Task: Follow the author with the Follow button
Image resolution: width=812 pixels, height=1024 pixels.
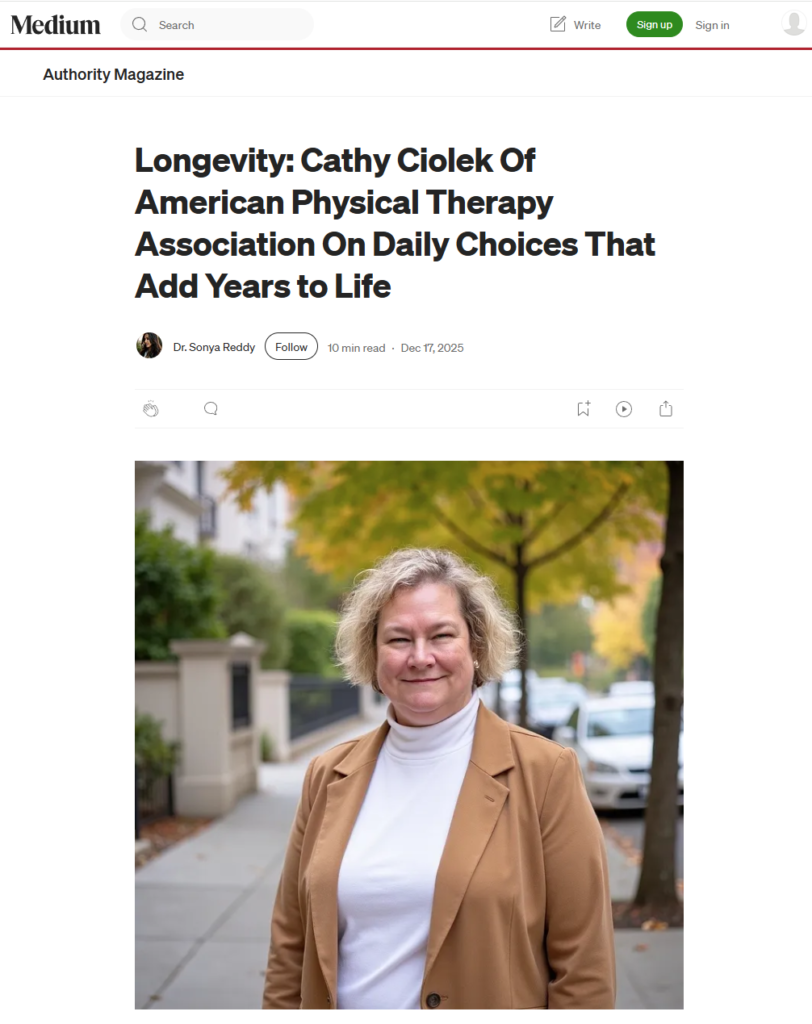Action: [x=291, y=347]
